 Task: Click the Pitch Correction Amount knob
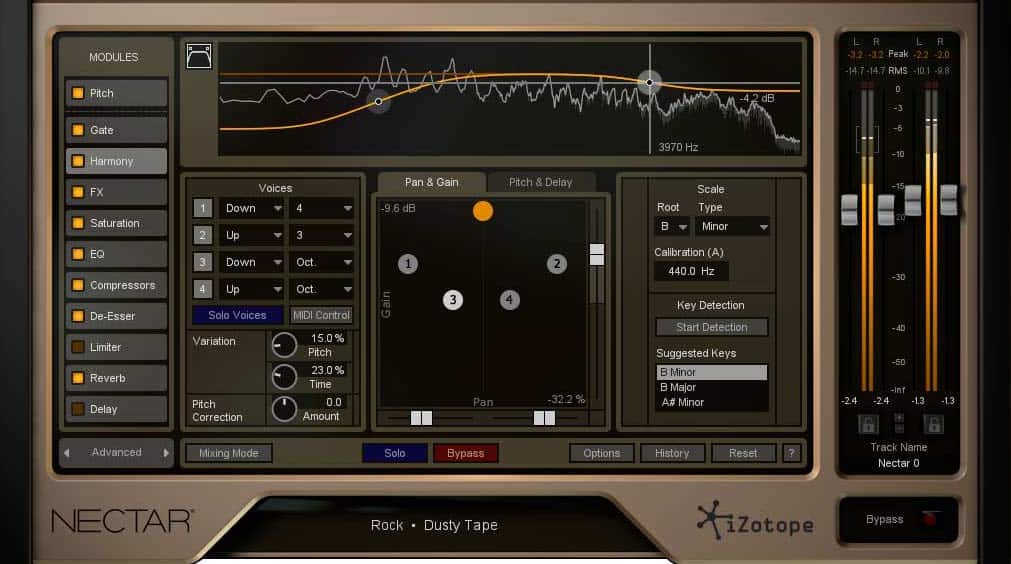point(284,409)
